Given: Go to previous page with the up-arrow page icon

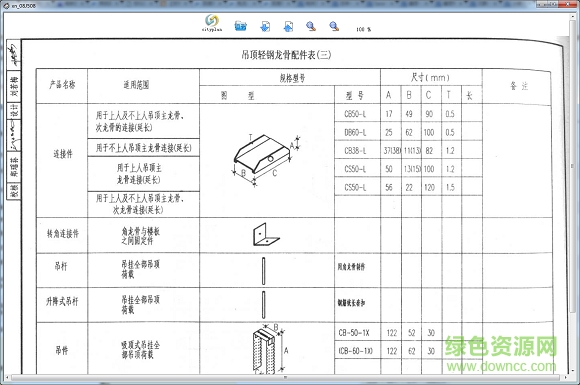Looking at the screenshot, I should click(288, 26).
